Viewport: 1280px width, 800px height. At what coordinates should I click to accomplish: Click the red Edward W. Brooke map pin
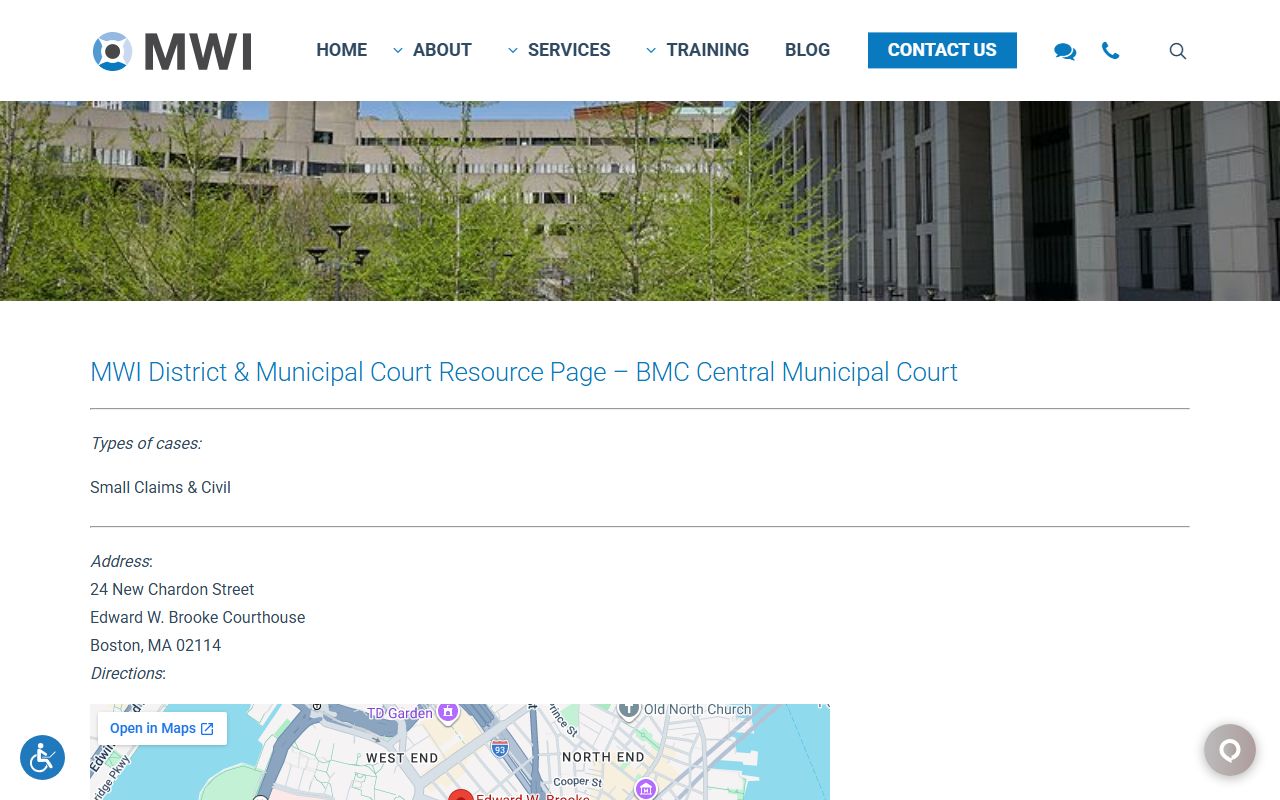click(x=460, y=795)
